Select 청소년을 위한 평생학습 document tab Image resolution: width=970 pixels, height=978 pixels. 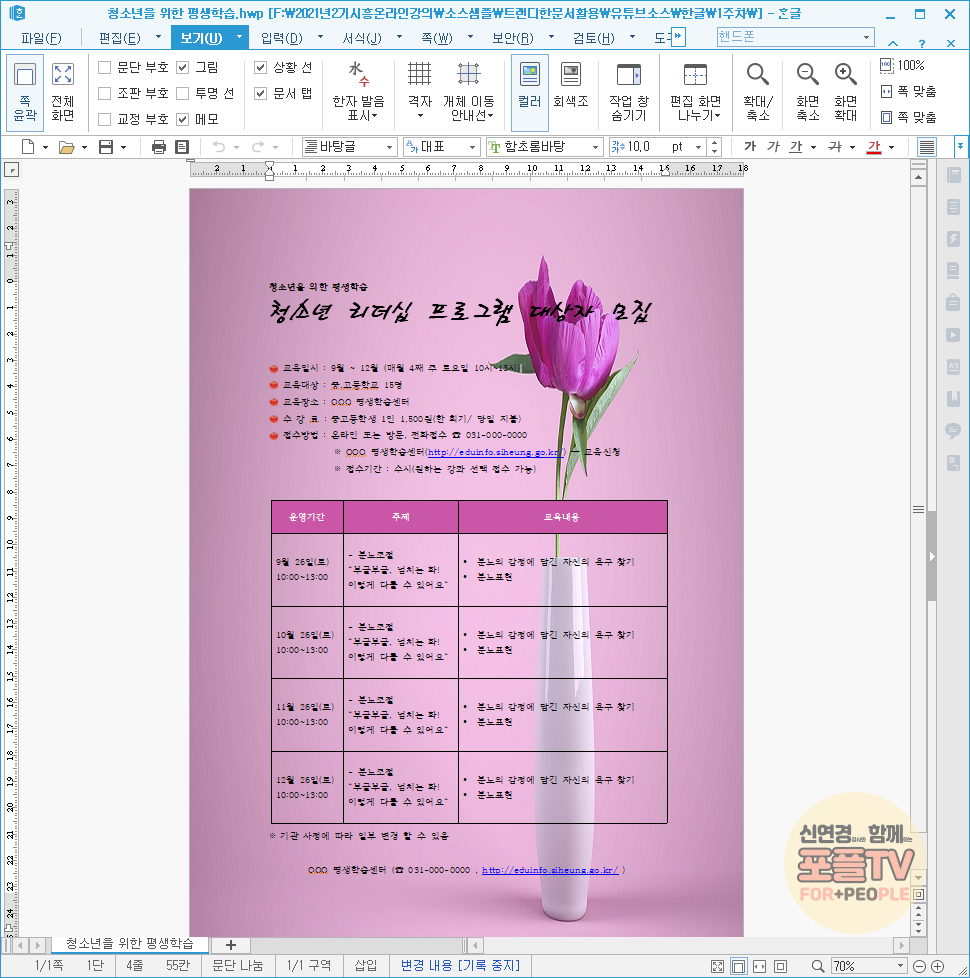pos(130,944)
